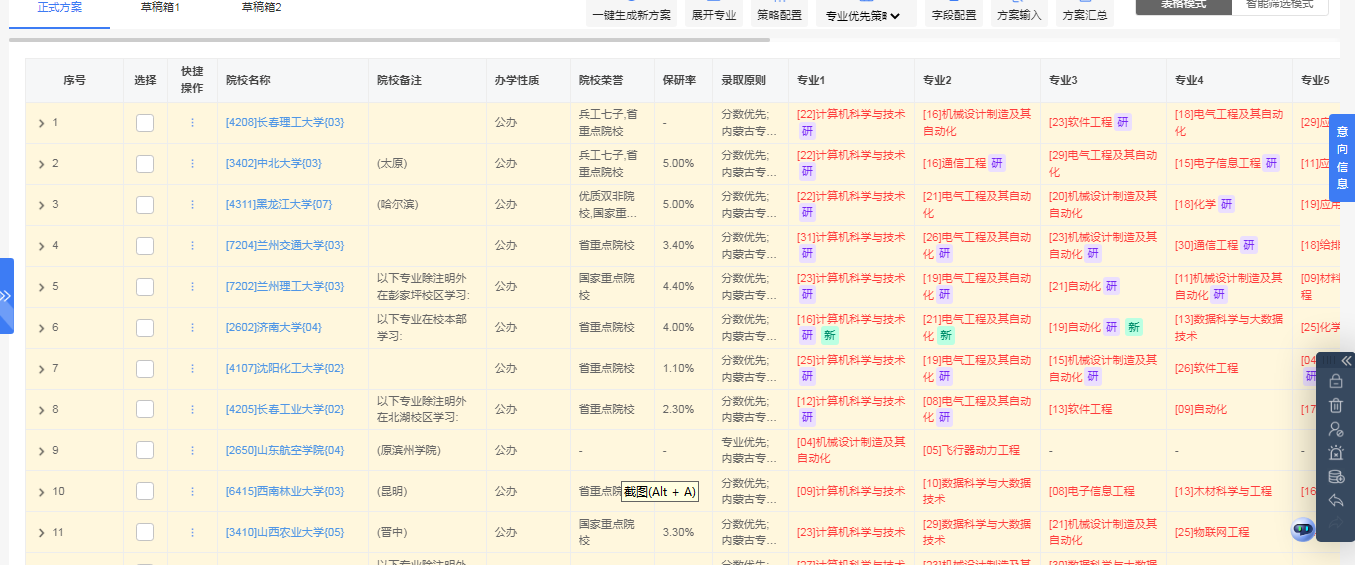This screenshot has height=565, width=1355.
Task: Click 方案汇总 button
Action: tap(1085, 14)
